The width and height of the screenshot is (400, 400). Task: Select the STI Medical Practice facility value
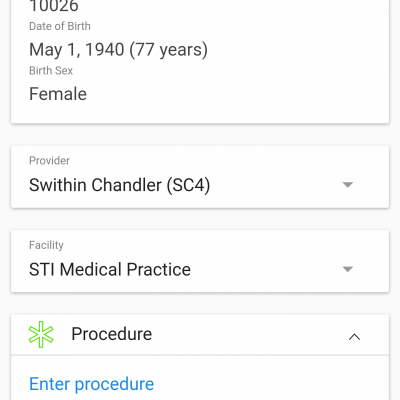110,269
